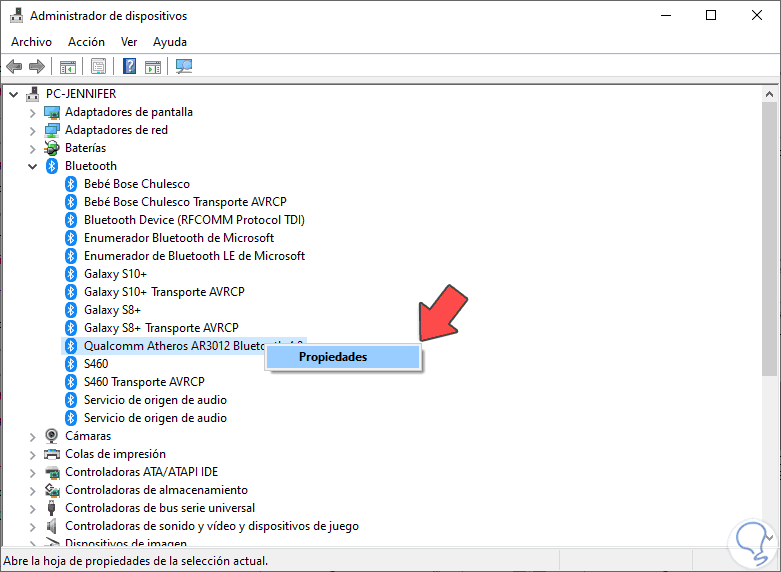Screen dimensions: 781x572
Task: Open the Ayuda menu
Action: 170,42
